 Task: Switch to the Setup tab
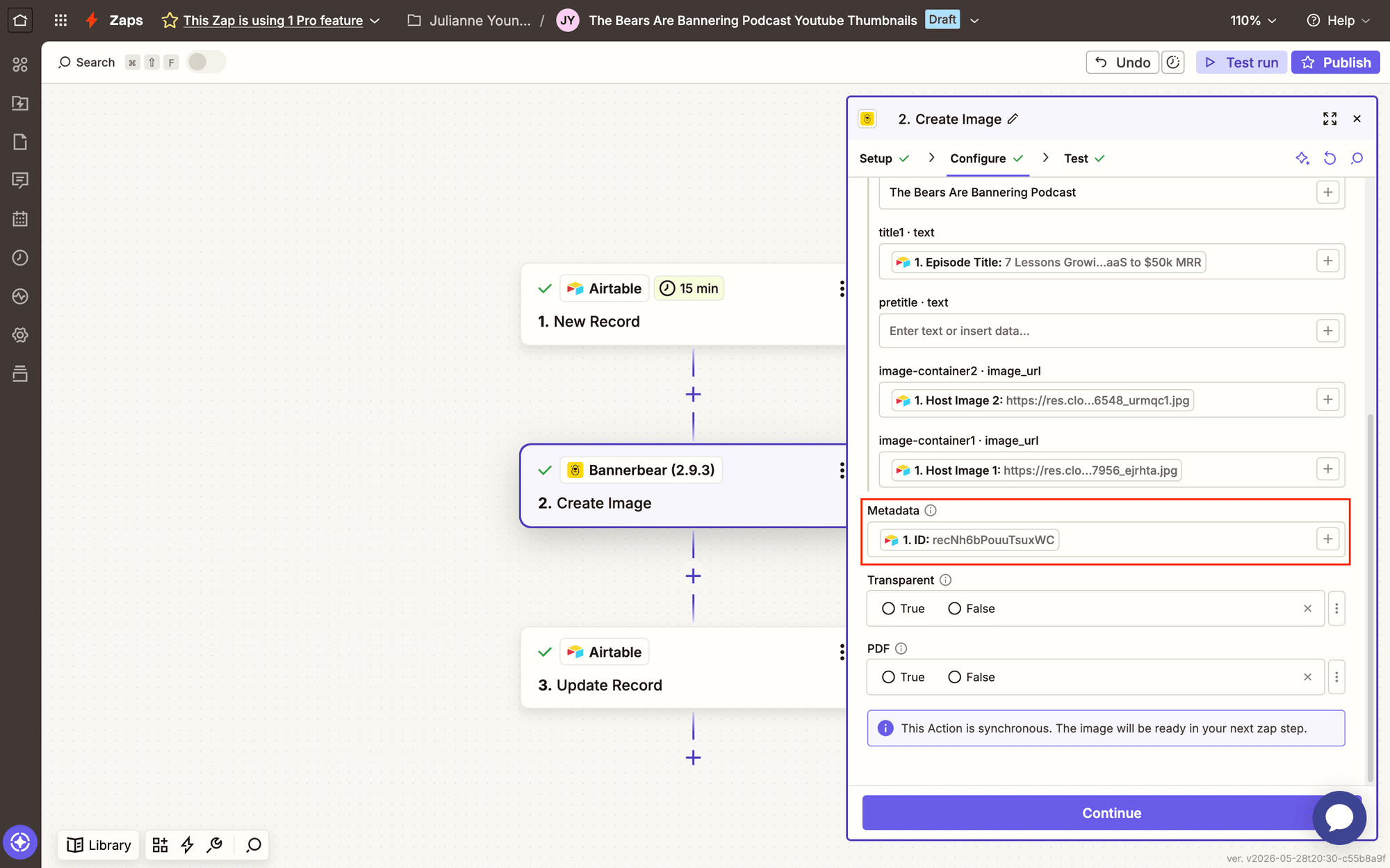pos(884,158)
